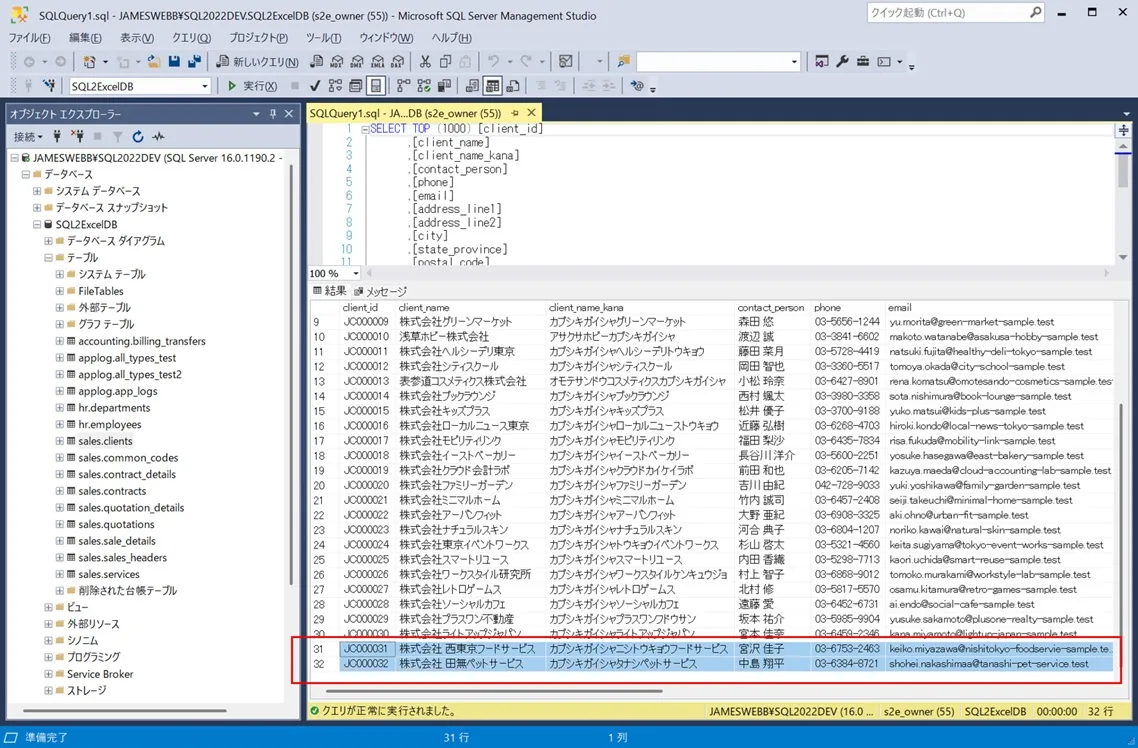Open Activity Monitor from Object Explorer toolbar
Image resolution: width=1138 pixels, height=748 pixels.
pyautogui.click(x=158, y=136)
